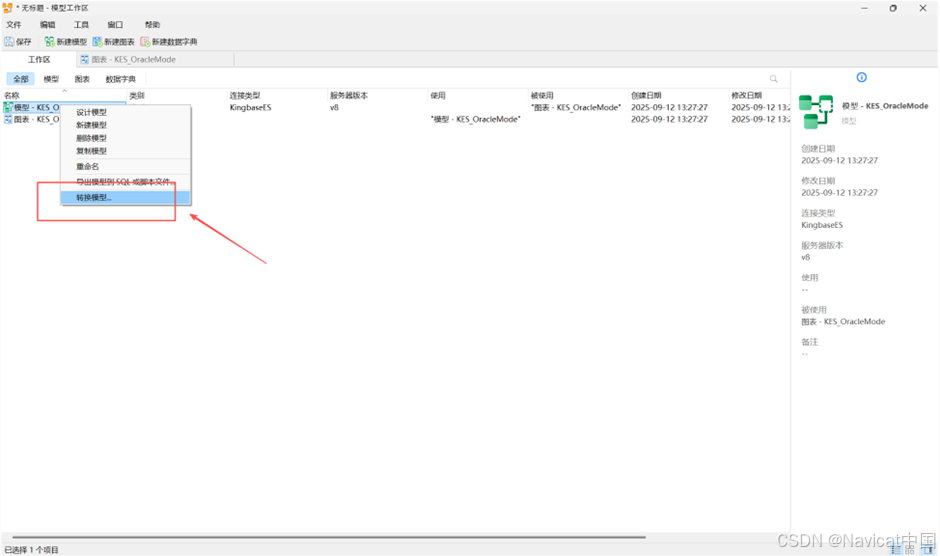
Task: Choose 转换模型... in context menu
Action: pos(125,197)
